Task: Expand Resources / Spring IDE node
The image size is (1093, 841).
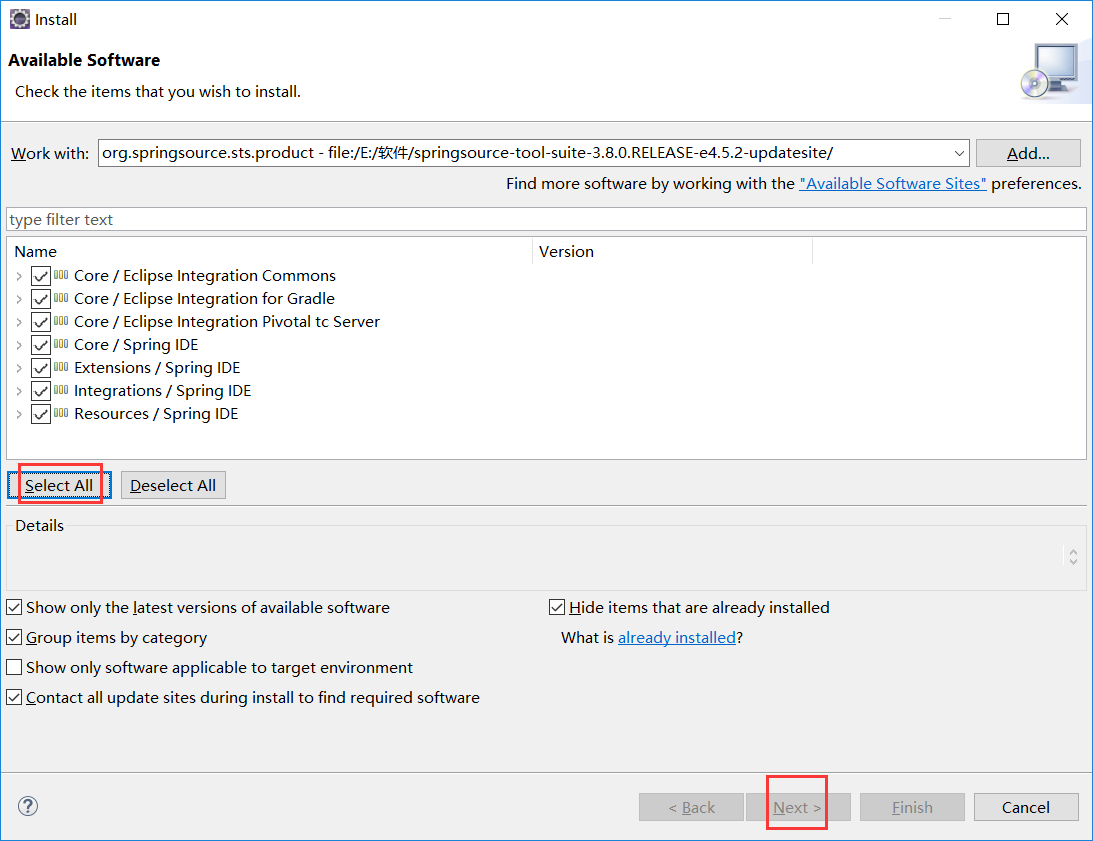Action: (19, 414)
